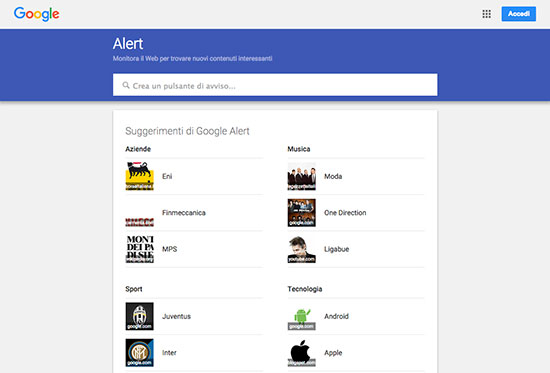Select the Android suggestion text
The width and height of the screenshot is (550, 373).
coord(336,316)
